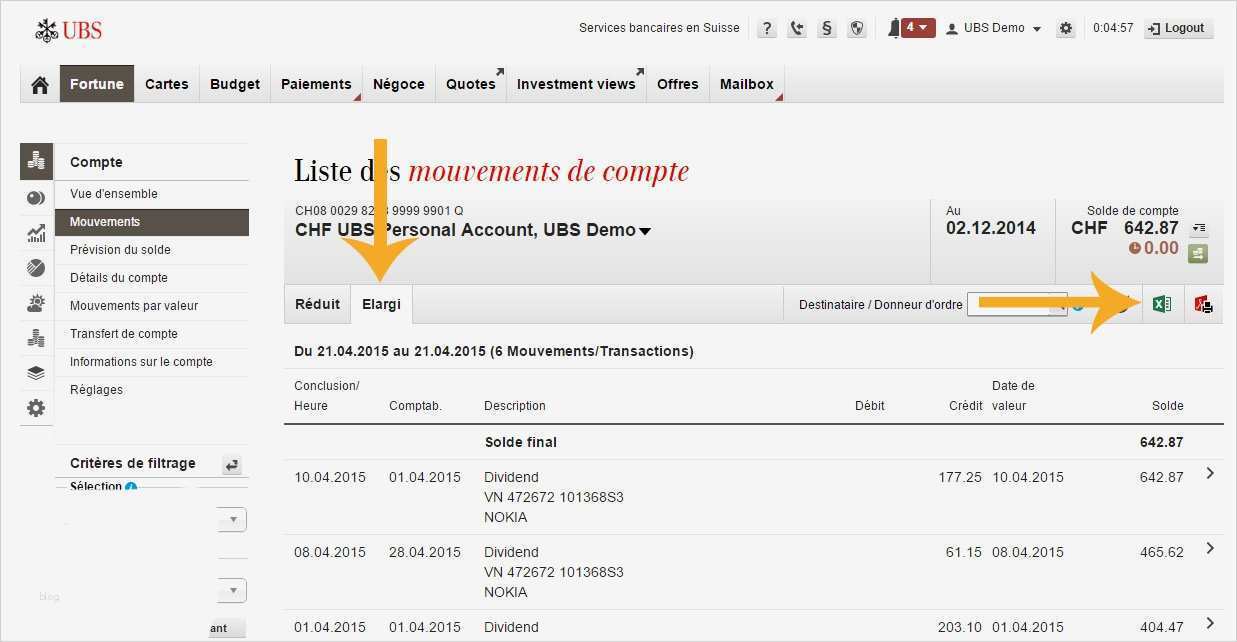Viewport: 1237px width, 642px height.
Task: Click the Description column header
Action: [515, 406]
